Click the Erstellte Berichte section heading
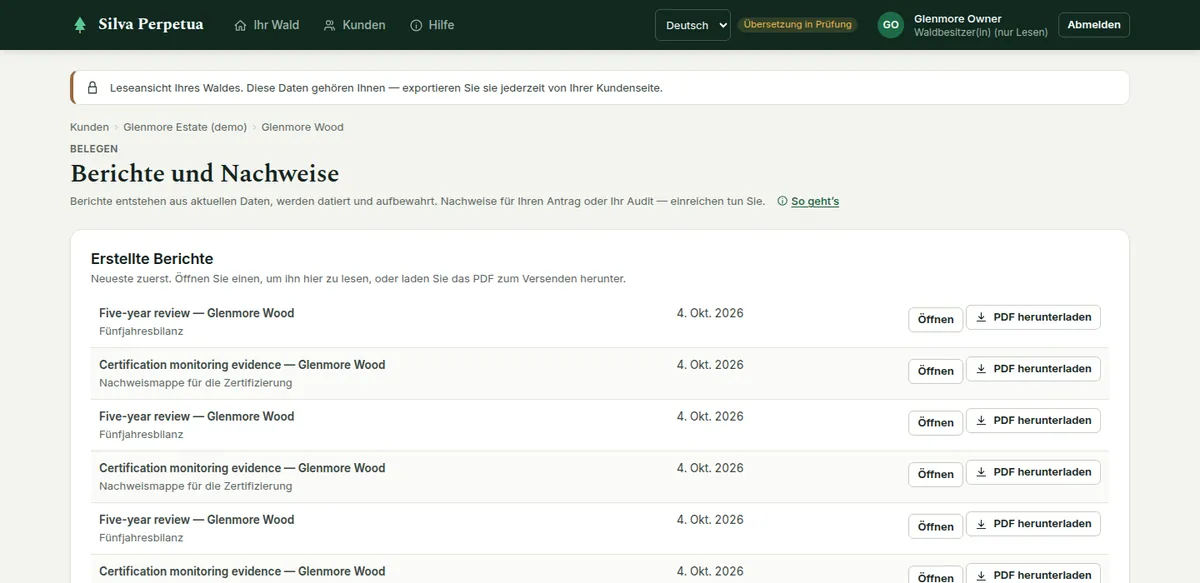Viewport: 1200px width, 583px height. click(152, 259)
